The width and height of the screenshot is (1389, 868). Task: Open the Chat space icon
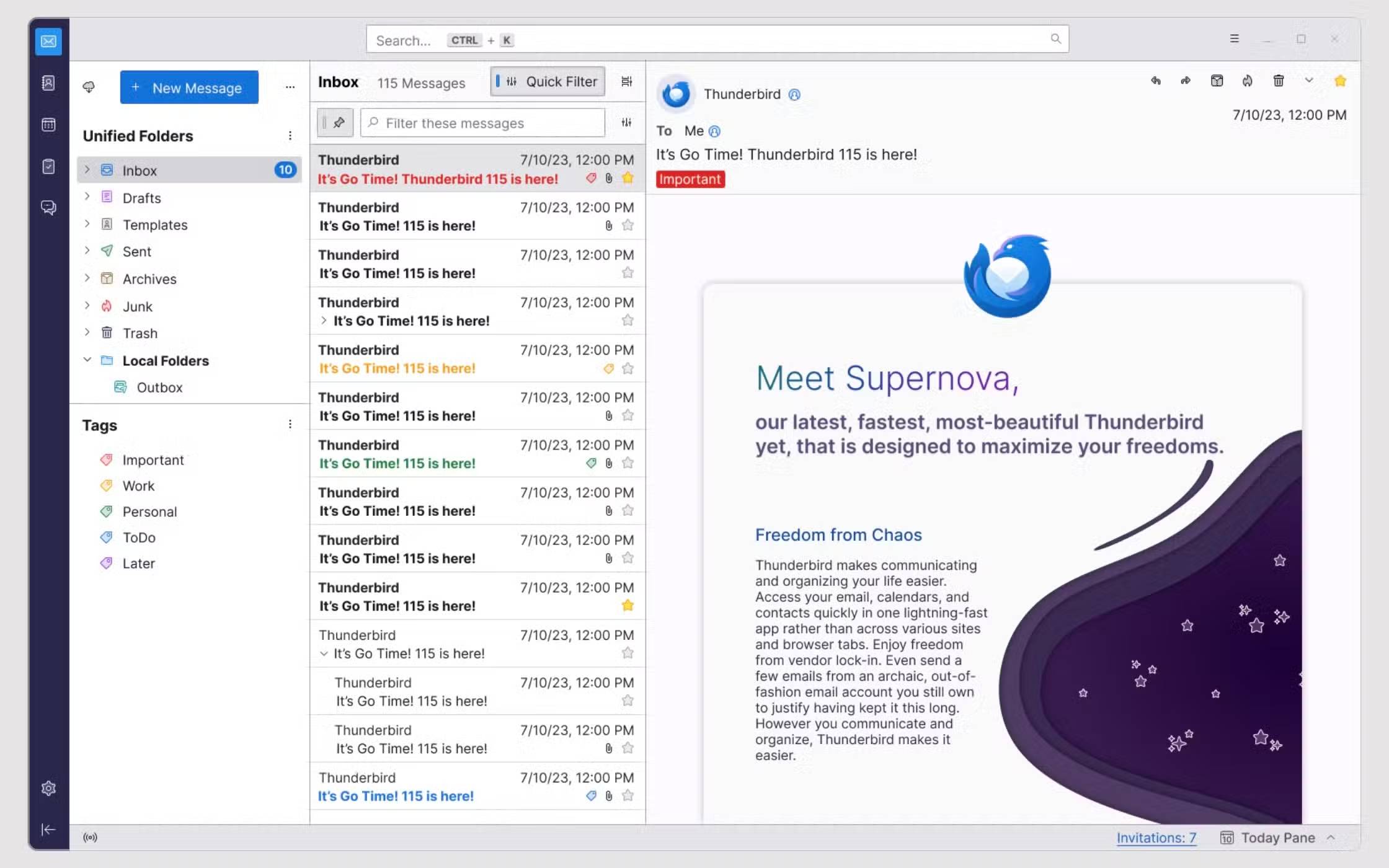pyautogui.click(x=48, y=207)
